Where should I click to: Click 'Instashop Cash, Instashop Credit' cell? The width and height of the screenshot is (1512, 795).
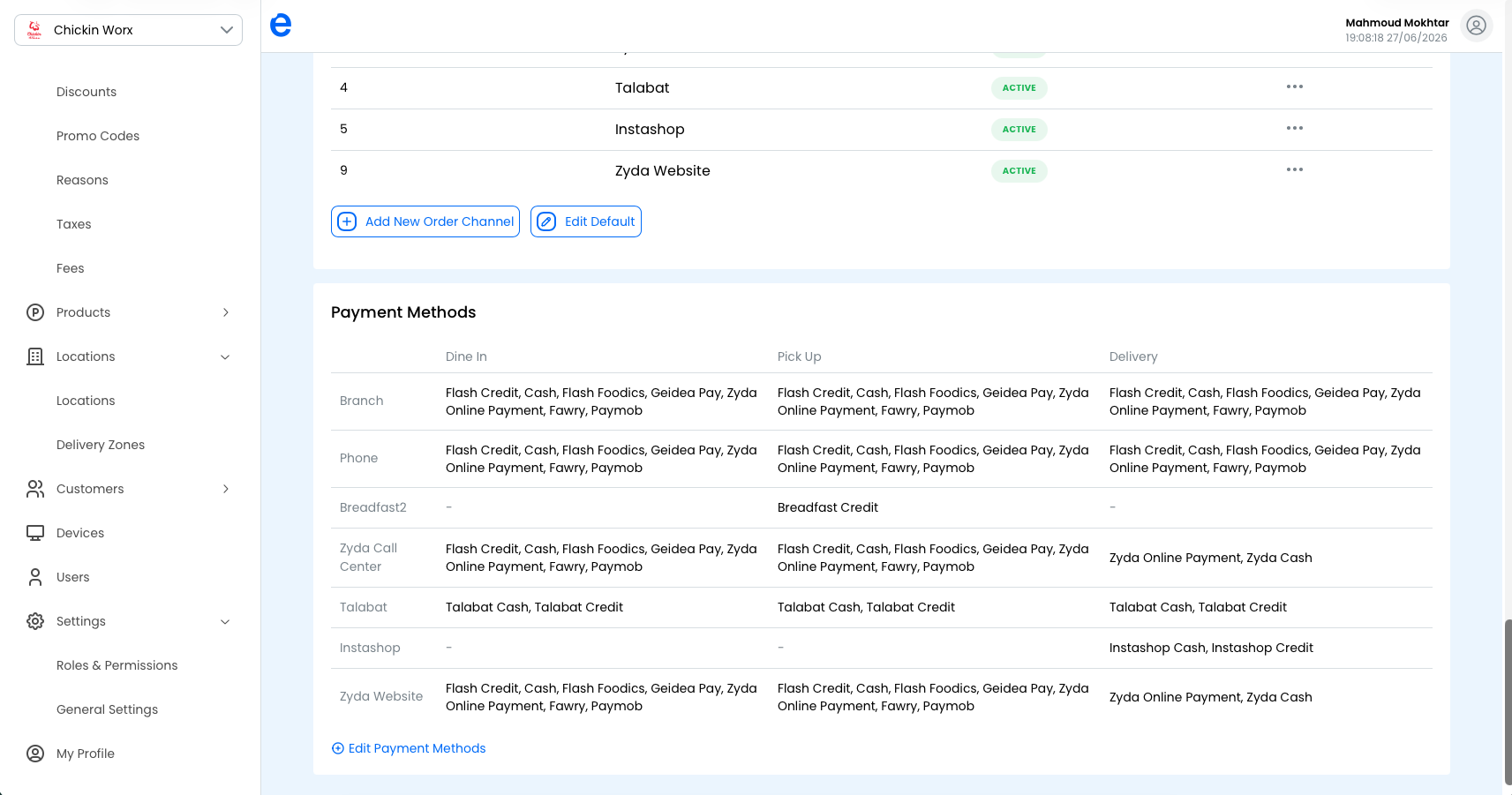click(x=1211, y=648)
